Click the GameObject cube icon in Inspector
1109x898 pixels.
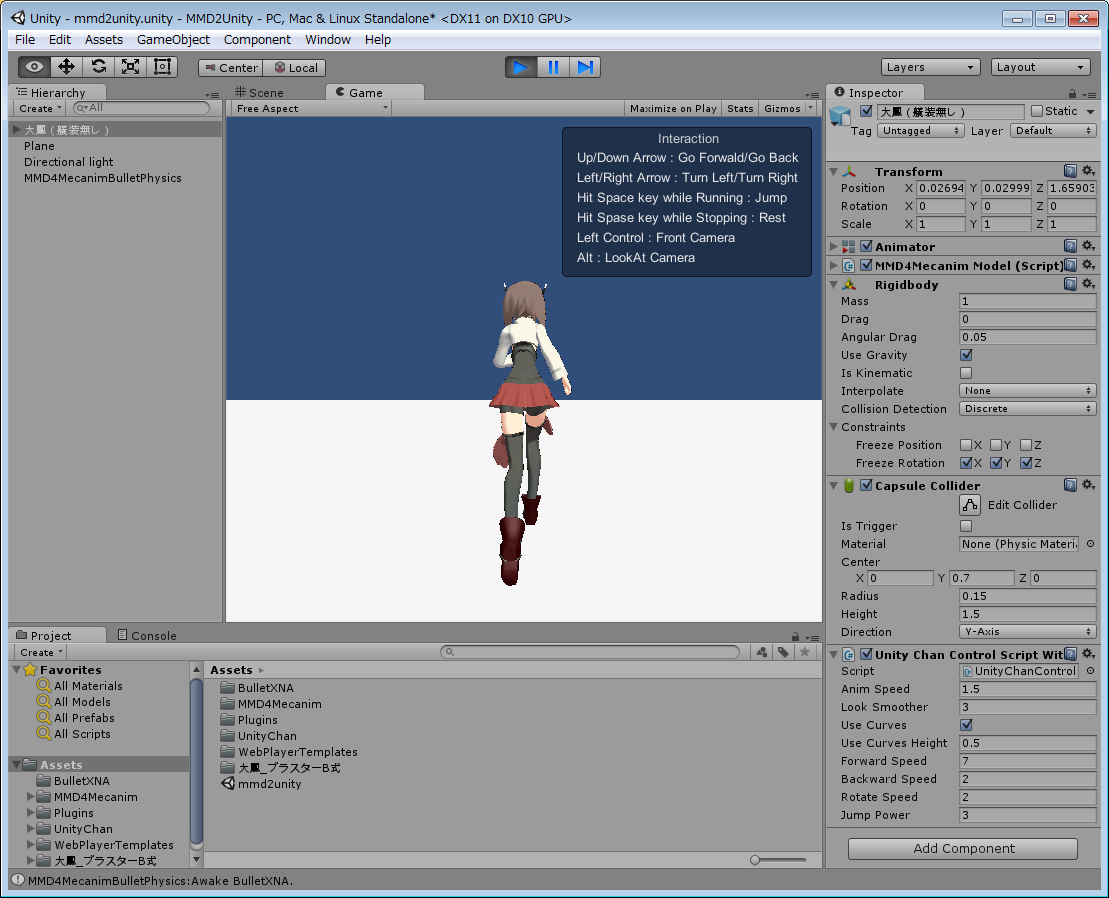[840, 116]
